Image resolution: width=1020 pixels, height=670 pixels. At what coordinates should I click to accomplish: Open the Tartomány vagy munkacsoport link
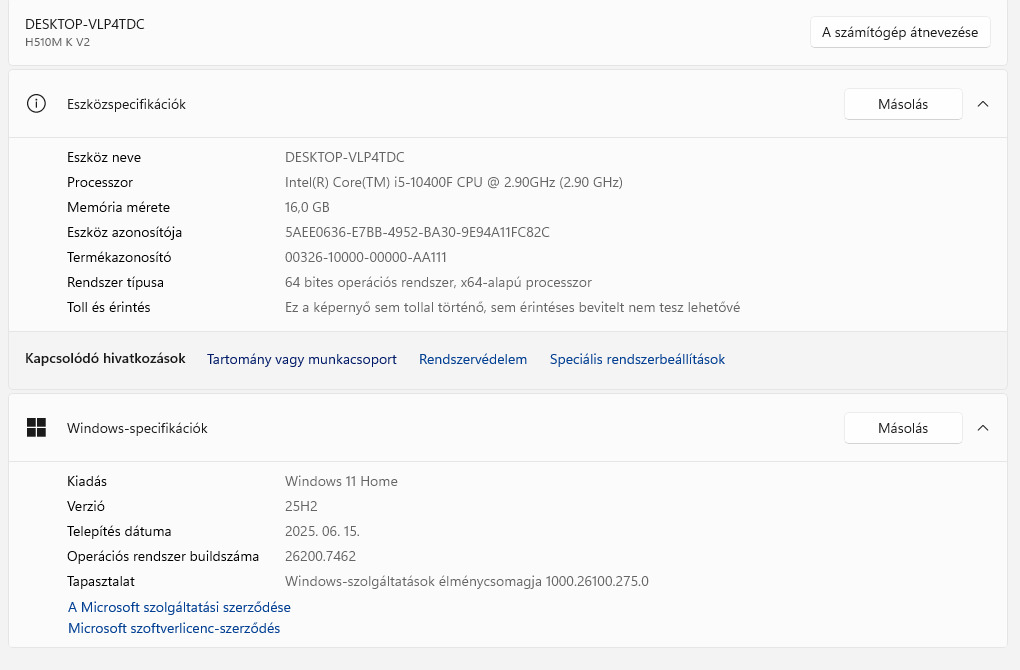pyautogui.click(x=302, y=359)
